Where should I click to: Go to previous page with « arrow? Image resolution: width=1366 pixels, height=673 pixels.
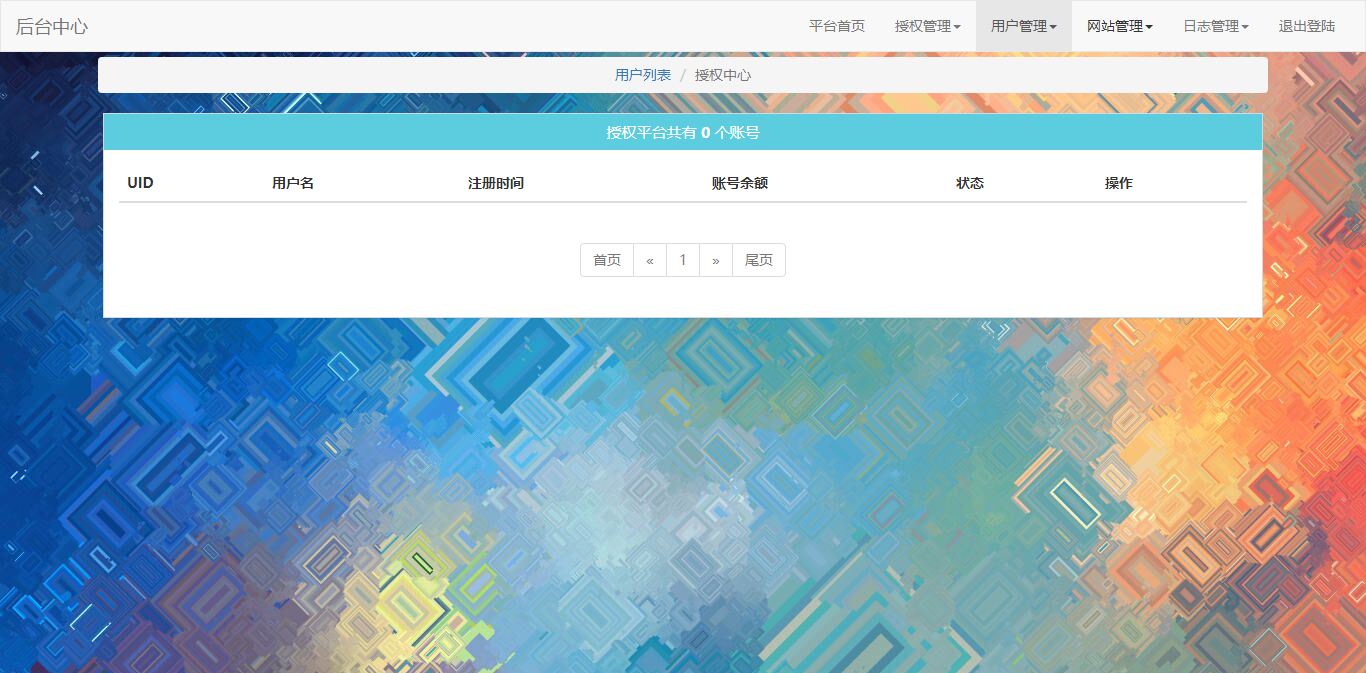pyautogui.click(x=650, y=260)
